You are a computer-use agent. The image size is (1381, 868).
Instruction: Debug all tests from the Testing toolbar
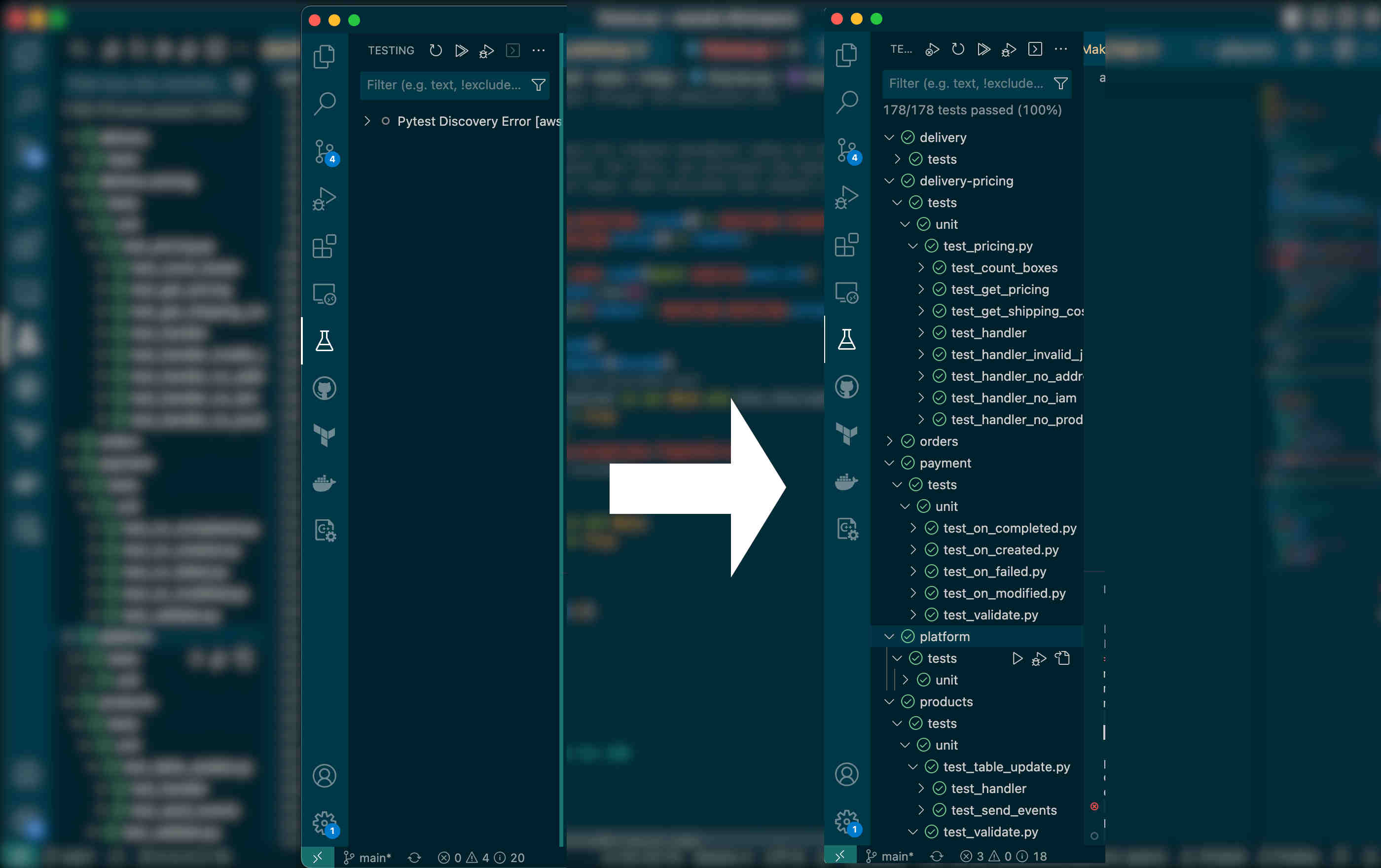pos(486,50)
